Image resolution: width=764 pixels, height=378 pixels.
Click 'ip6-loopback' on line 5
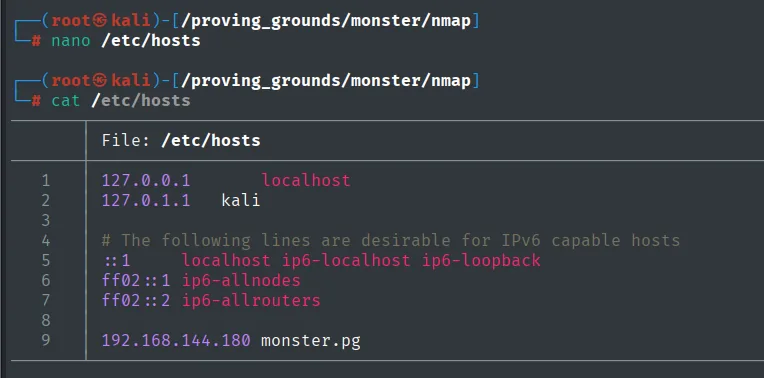481,260
